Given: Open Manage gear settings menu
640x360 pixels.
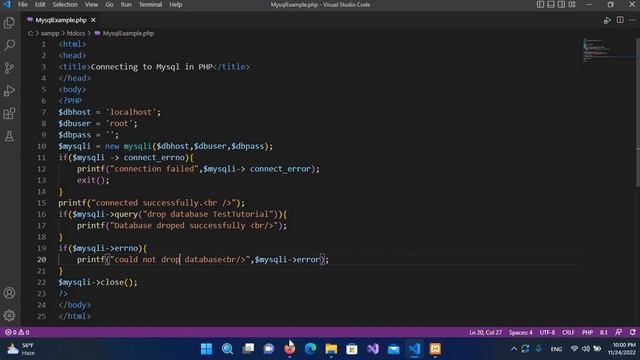Looking at the screenshot, I should coord(9,315).
